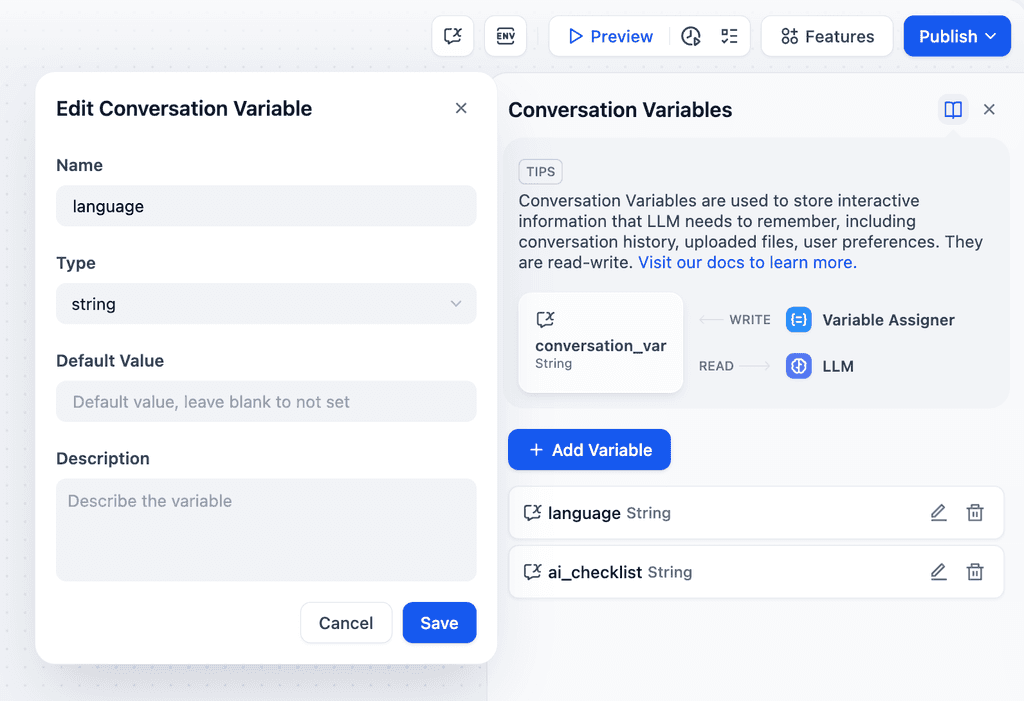View run history via the clock icon
The image size is (1024, 701).
click(x=689, y=35)
